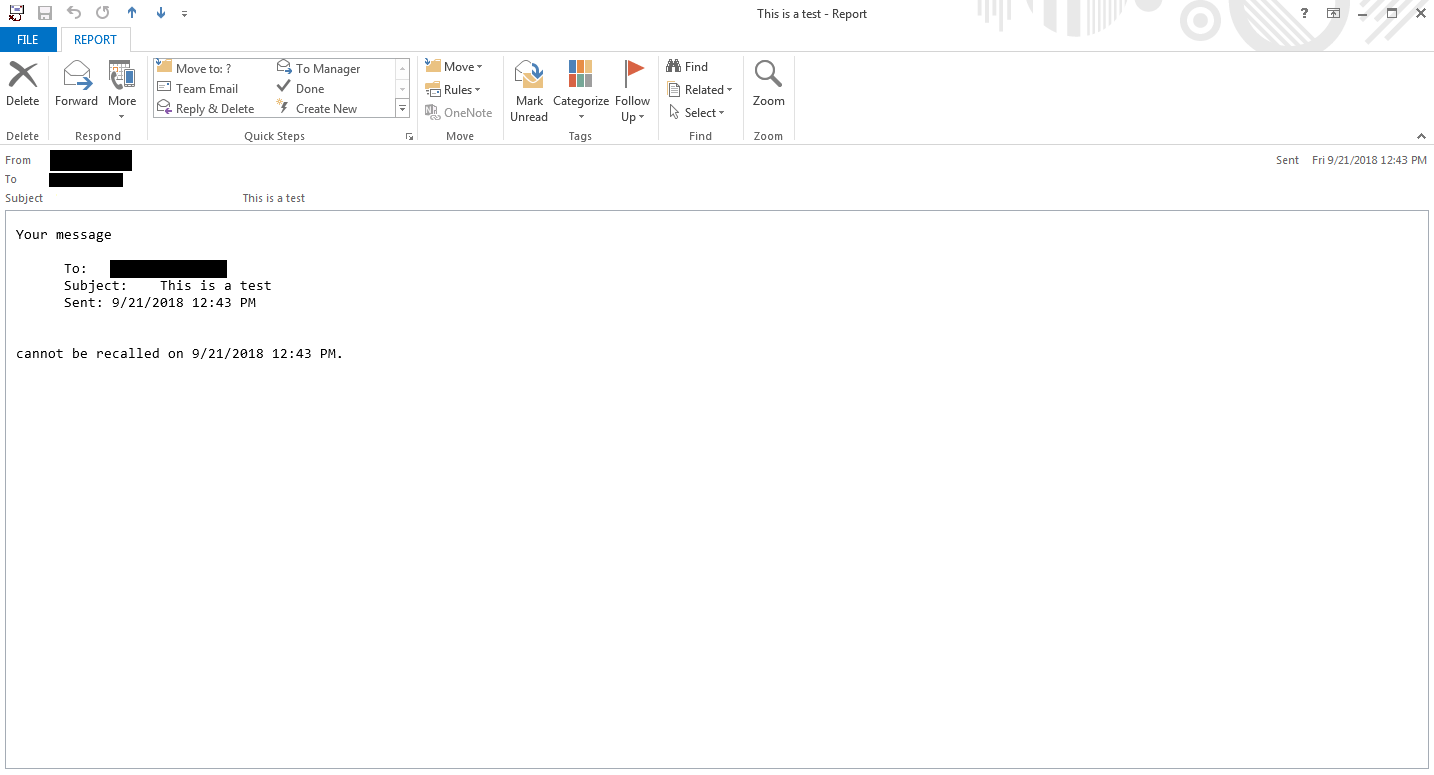1434x775 pixels.
Task: Go to the next item
Action: click(160, 13)
